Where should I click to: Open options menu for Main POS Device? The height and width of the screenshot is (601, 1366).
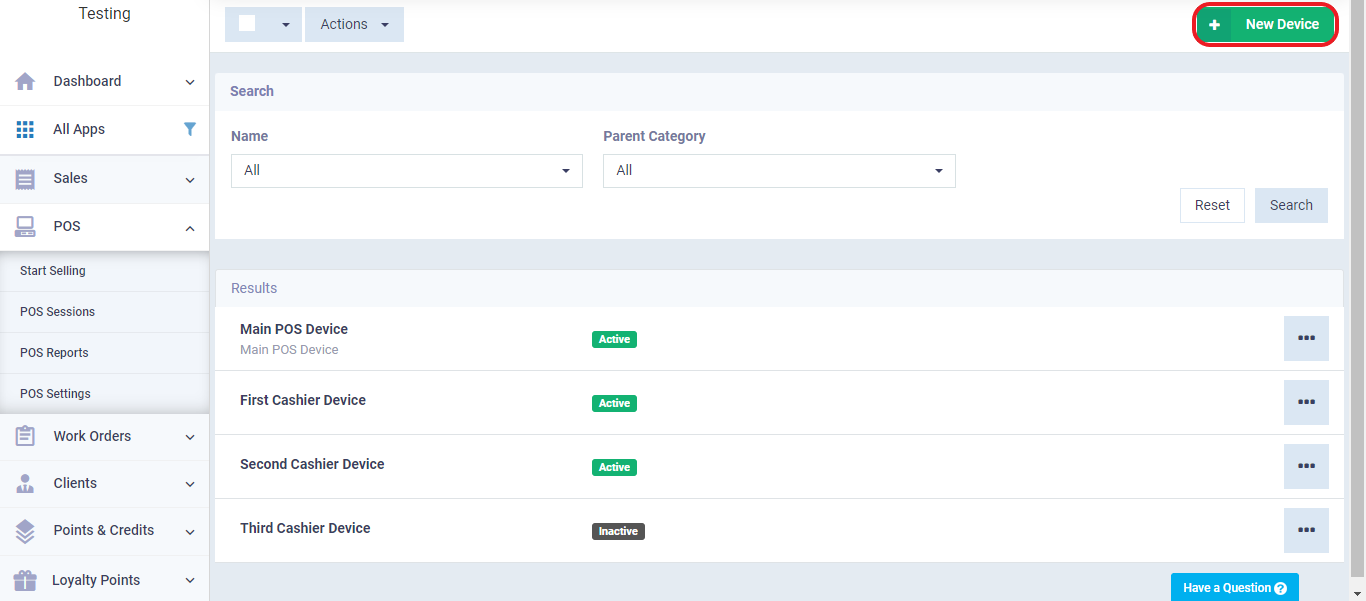pyautogui.click(x=1306, y=338)
